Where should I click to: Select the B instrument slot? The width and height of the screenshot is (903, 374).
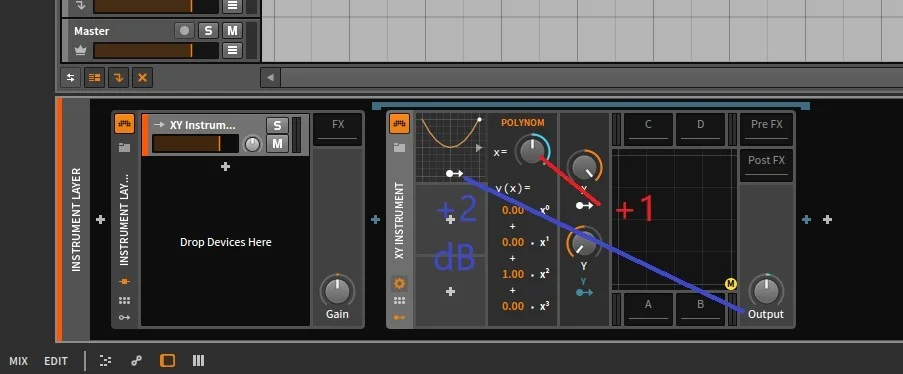(x=700, y=309)
